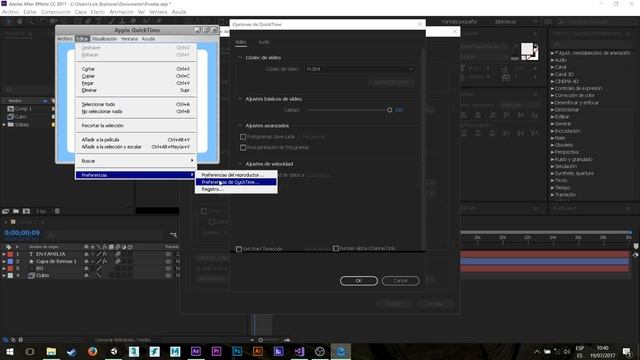Expand 'Corrección de color' effects category

pyautogui.click(x=552, y=96)
